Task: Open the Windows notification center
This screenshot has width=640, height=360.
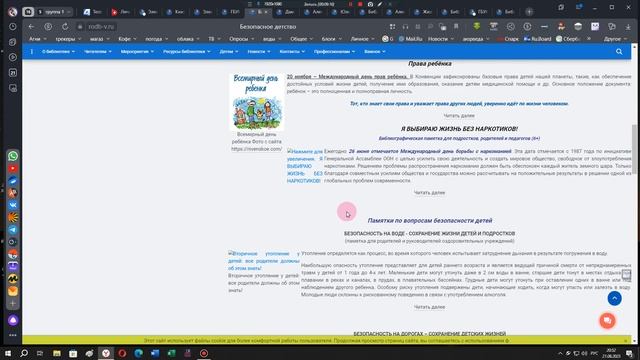Action: [629, 353]
